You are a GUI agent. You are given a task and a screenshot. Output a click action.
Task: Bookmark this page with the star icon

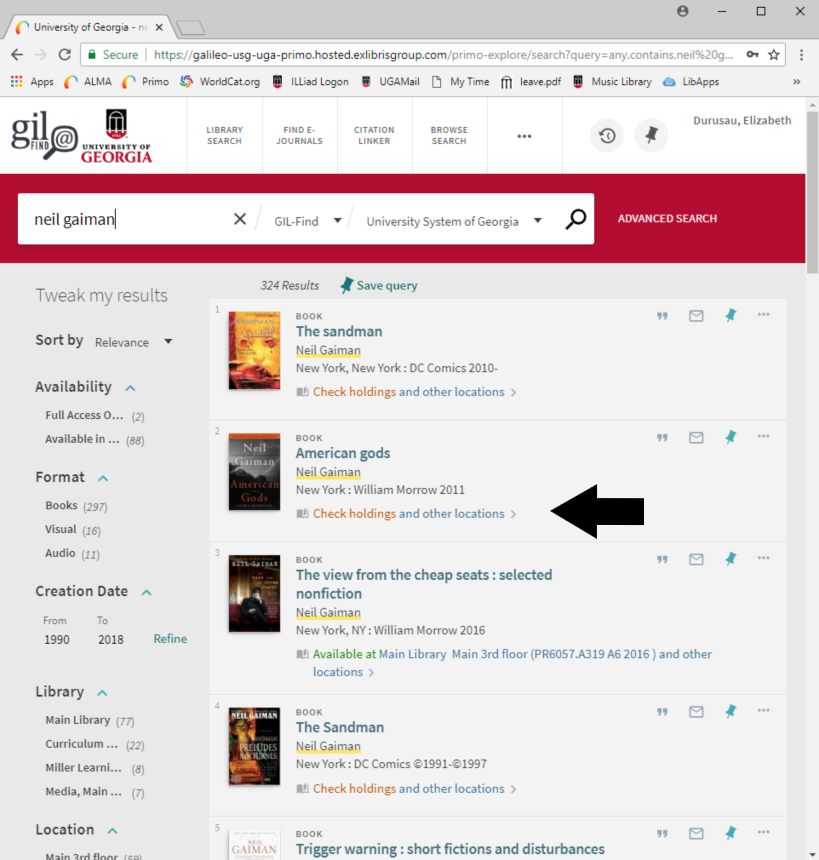pyautogui.click(x=774, y=55)
